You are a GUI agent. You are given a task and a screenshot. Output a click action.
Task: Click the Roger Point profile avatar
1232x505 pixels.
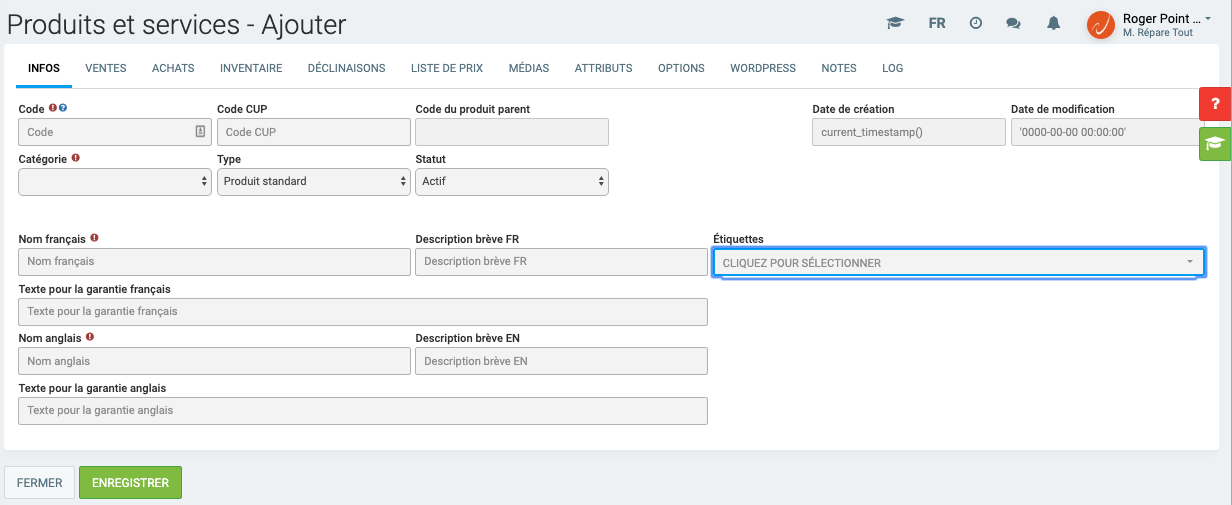(x=1100, y=25)
